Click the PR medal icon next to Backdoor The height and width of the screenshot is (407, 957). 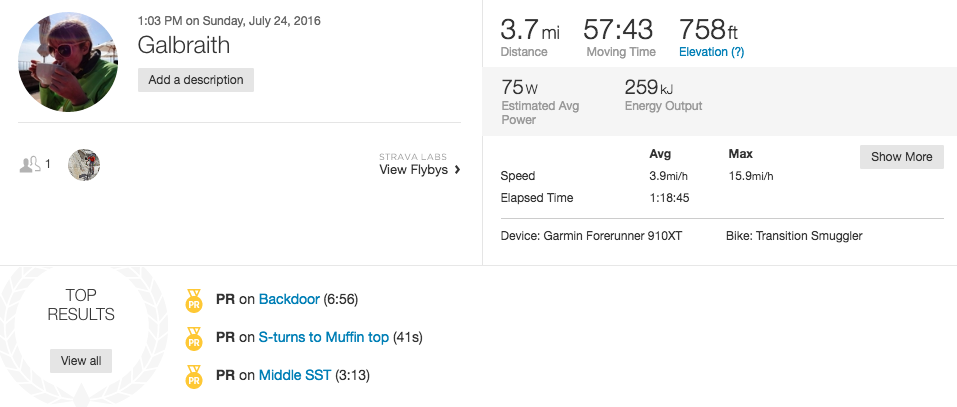tap(193, 300)
